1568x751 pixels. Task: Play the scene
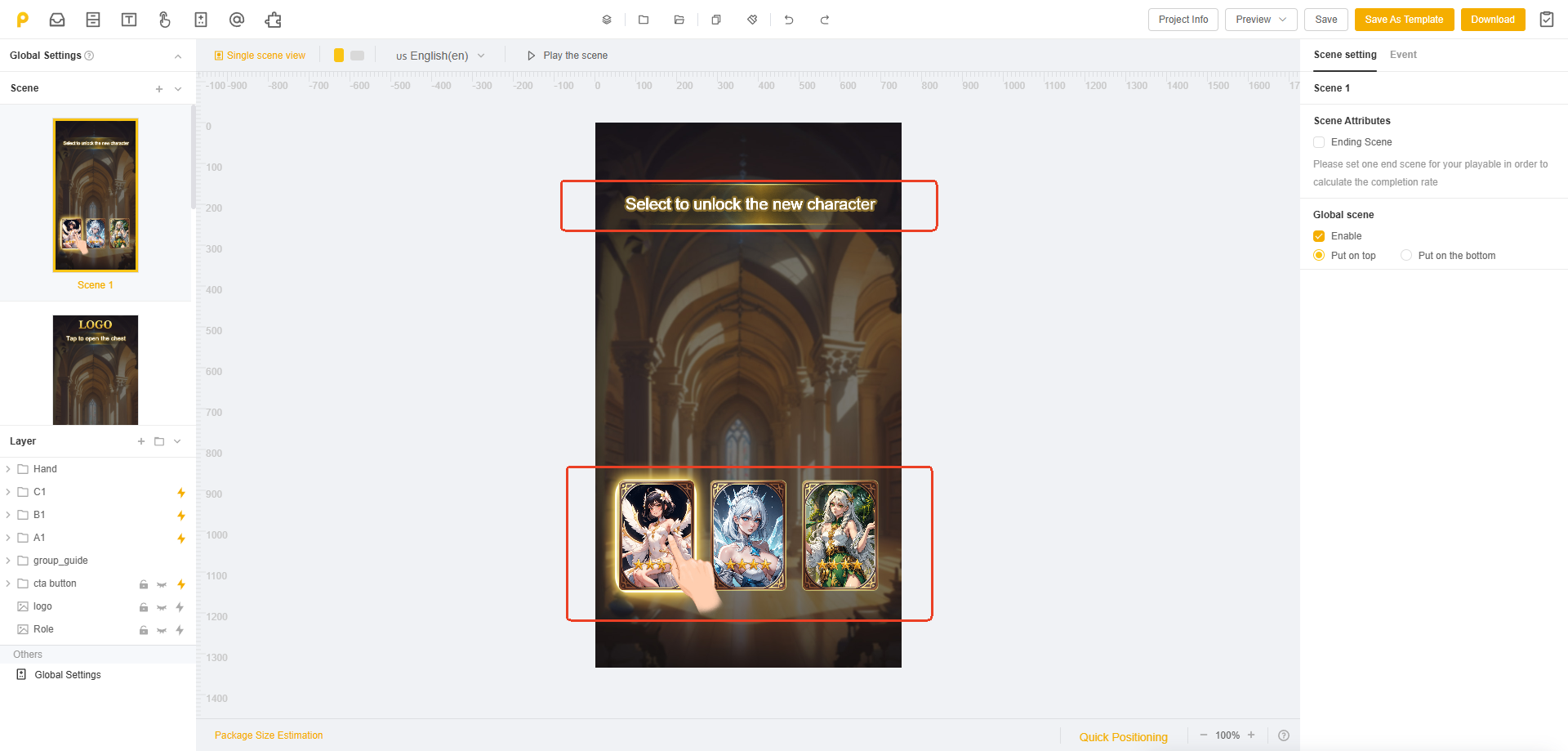pyautogui.click(x=568, y=56)
